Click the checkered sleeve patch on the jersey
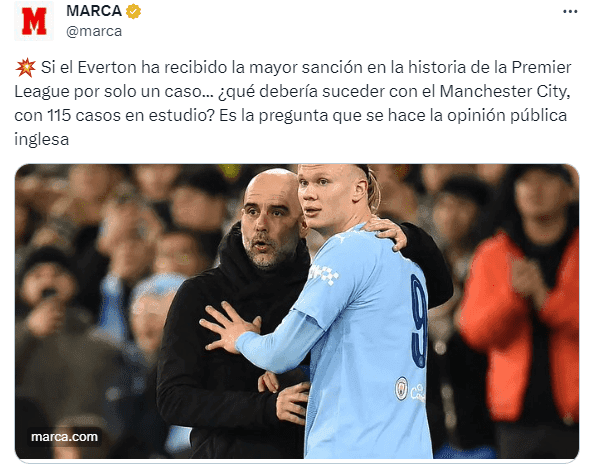The width and height of the screenshot is (593, 470). 324,274
